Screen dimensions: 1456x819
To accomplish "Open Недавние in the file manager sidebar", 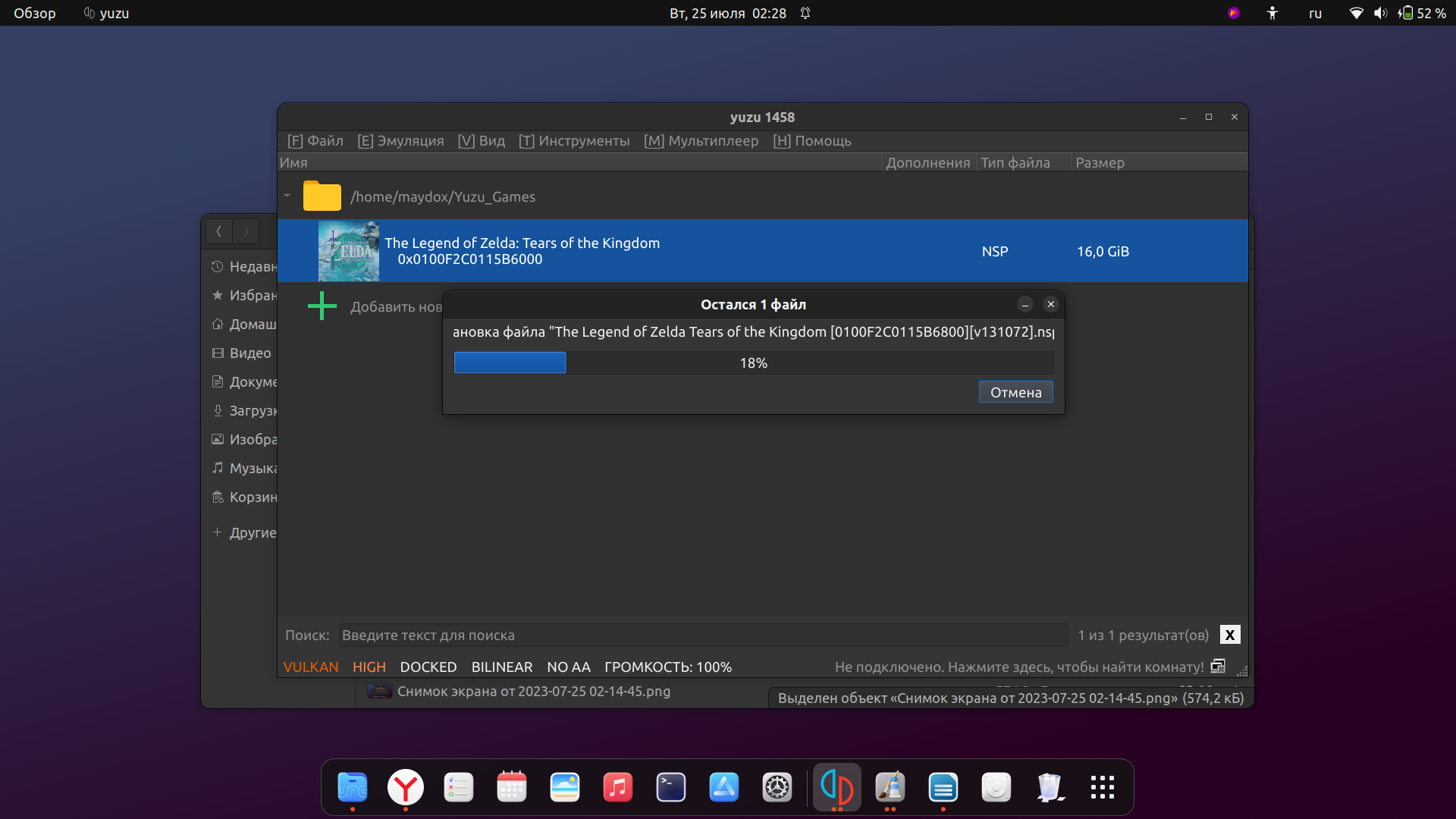I will pyautogui.click(x=244, y=266).
